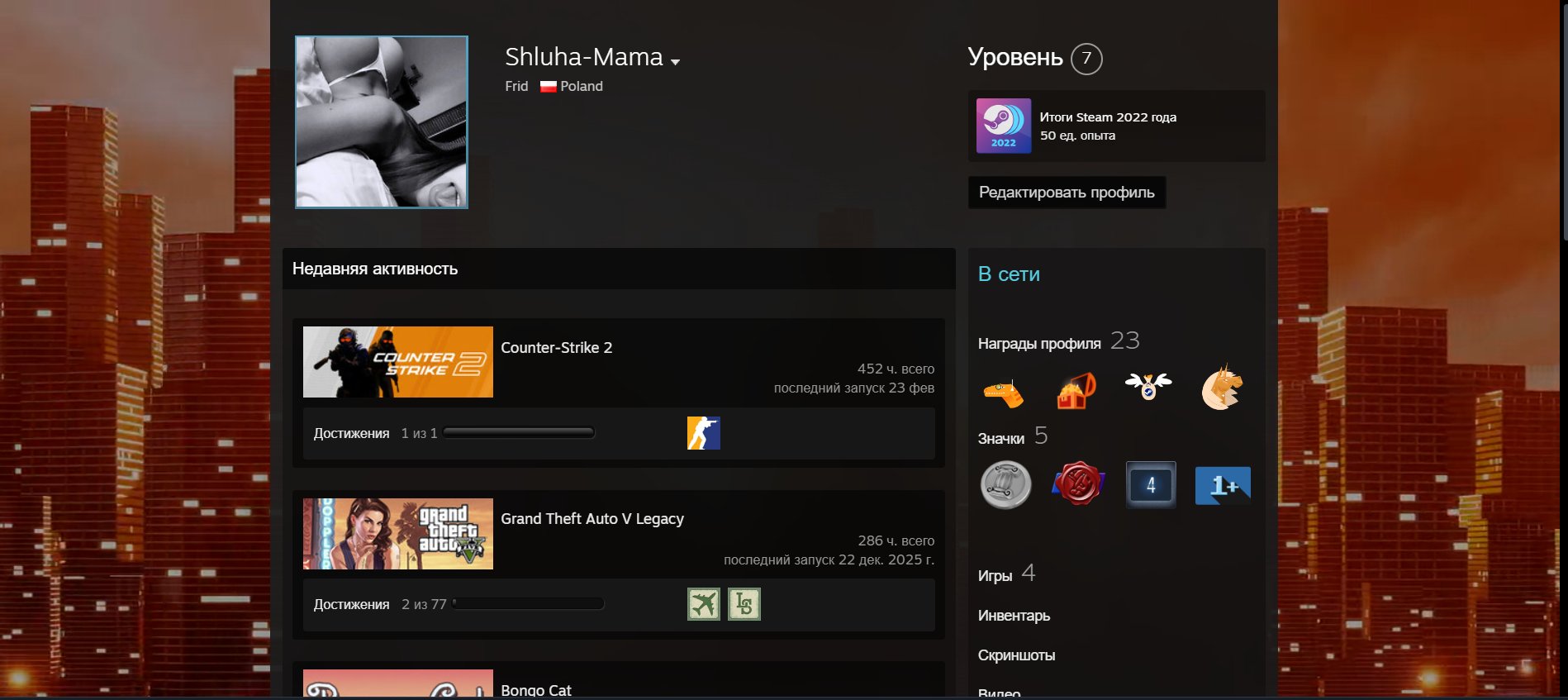Click the GTA V achievement progress bar
The height and width of the screenshot is (700, 1568).
pos(528,603)
